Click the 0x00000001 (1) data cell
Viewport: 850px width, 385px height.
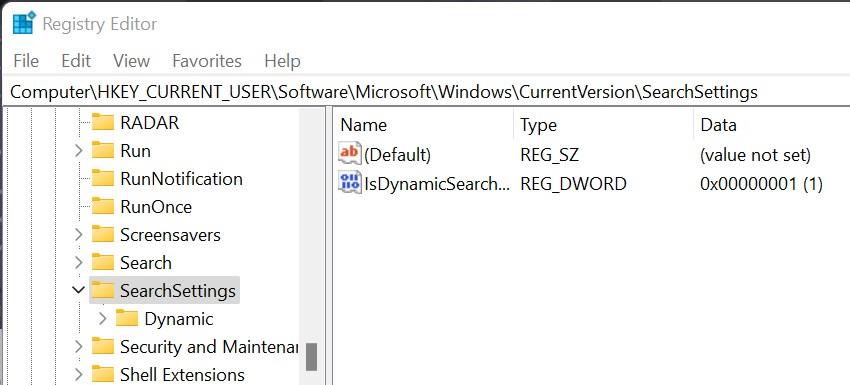pyautogui.click(x=761, y=184)
